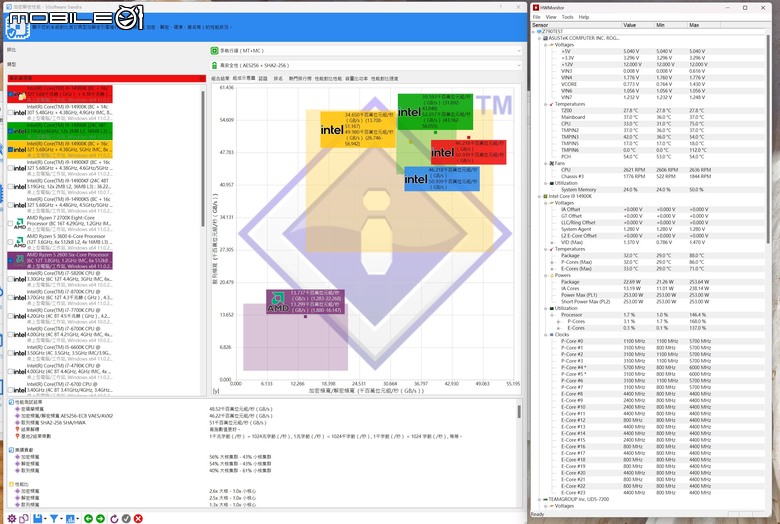The image size is (780, 524).
Task: Click the HWMonitor title bar app icon
Action: (x=536, y=7)
